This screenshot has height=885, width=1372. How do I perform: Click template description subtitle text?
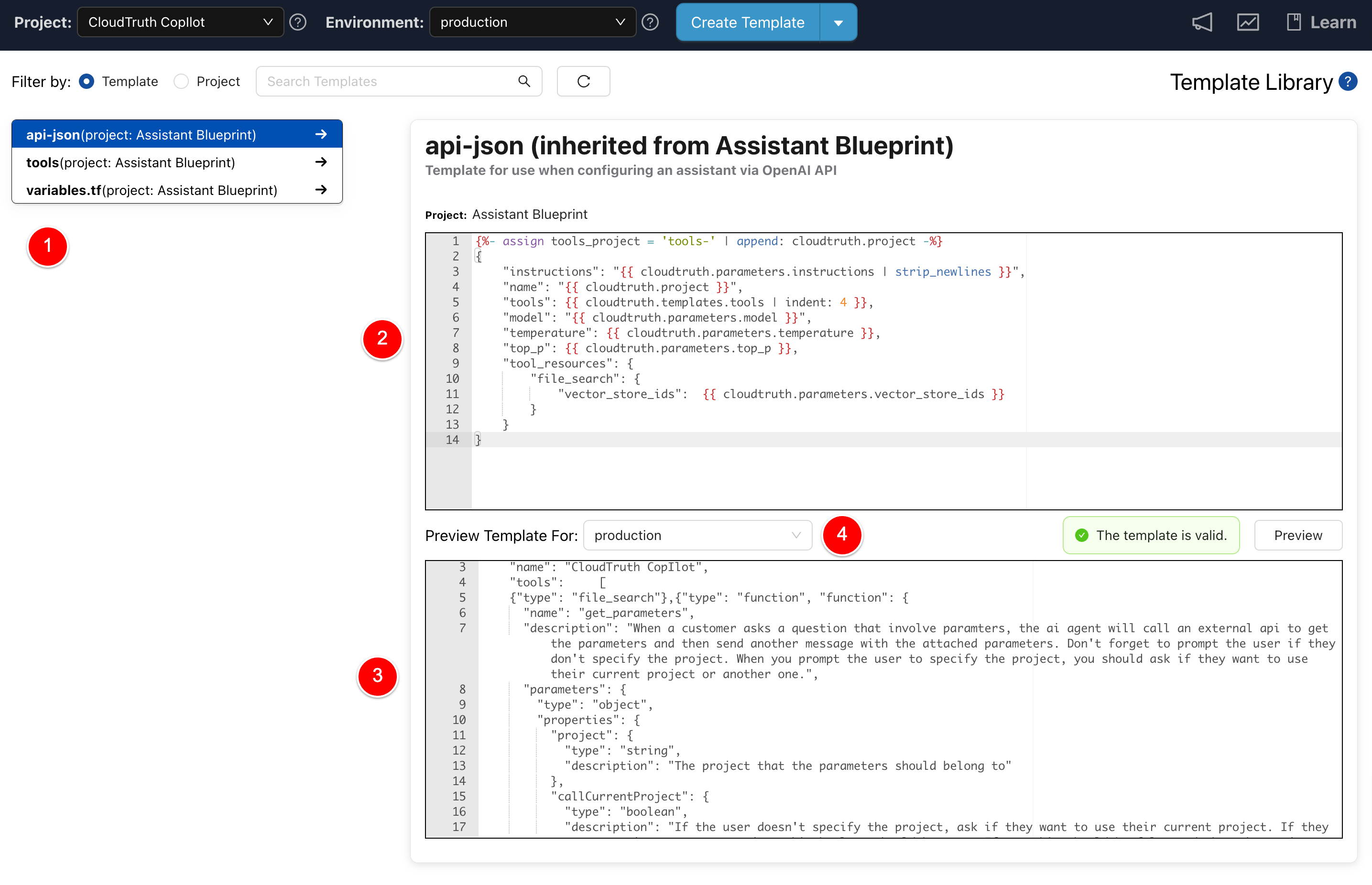(x=631, y=170)
